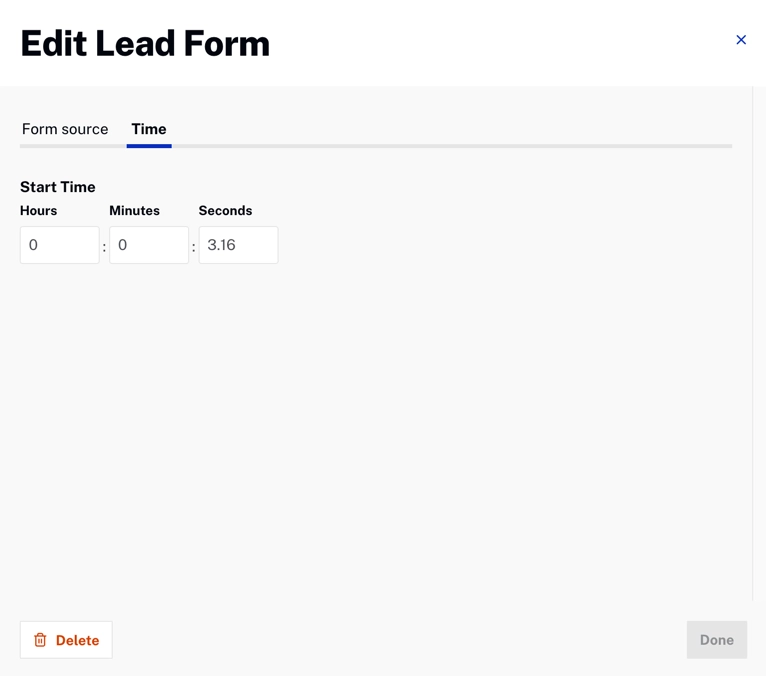766x676 pixels.
Task: Confirm with the Done button
Action: (716, 640)
